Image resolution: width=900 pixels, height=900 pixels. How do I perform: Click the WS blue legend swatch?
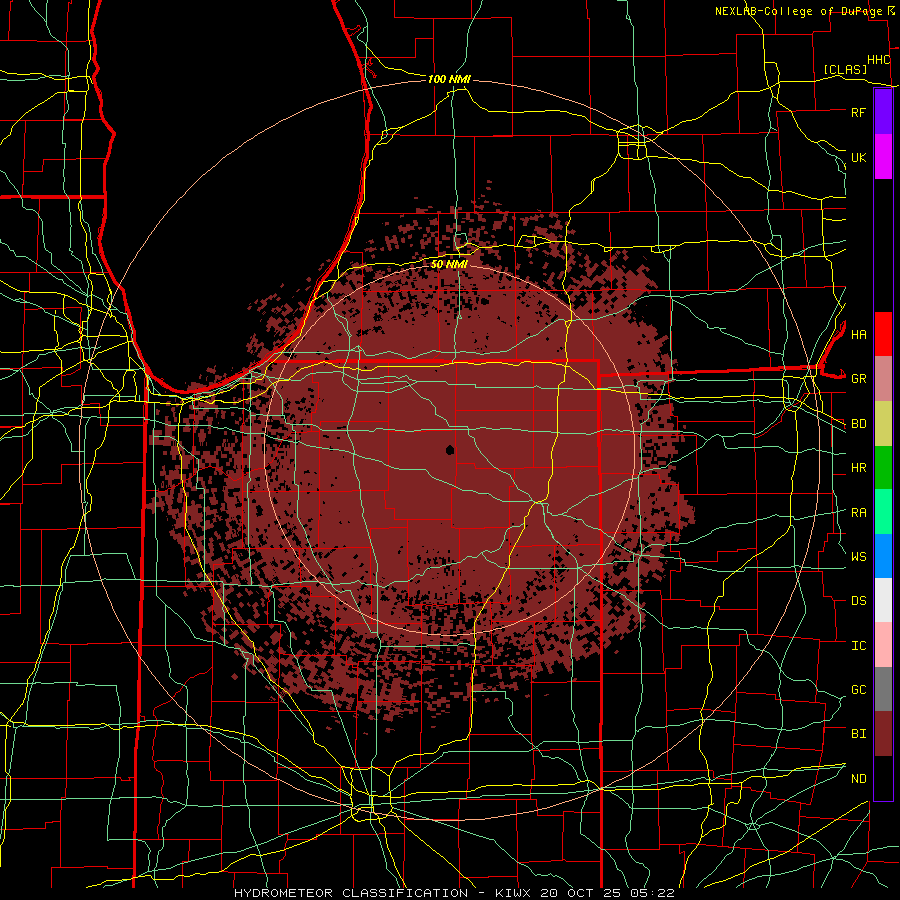883,556
